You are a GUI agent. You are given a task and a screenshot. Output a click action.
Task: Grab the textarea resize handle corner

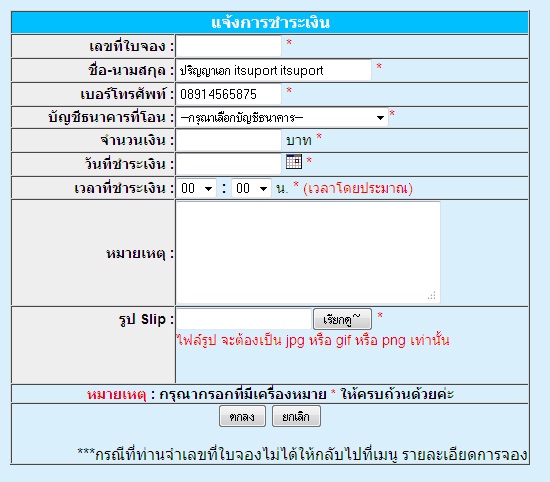point(432,295)
